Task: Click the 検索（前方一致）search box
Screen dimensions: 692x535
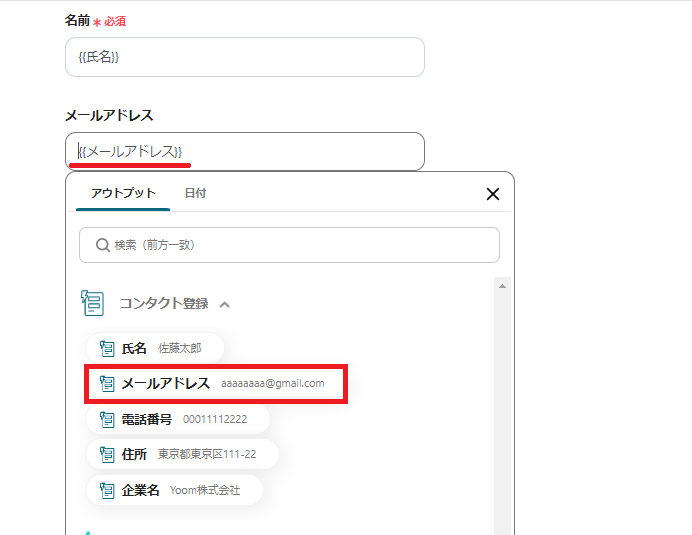Action: coord(289,245)
